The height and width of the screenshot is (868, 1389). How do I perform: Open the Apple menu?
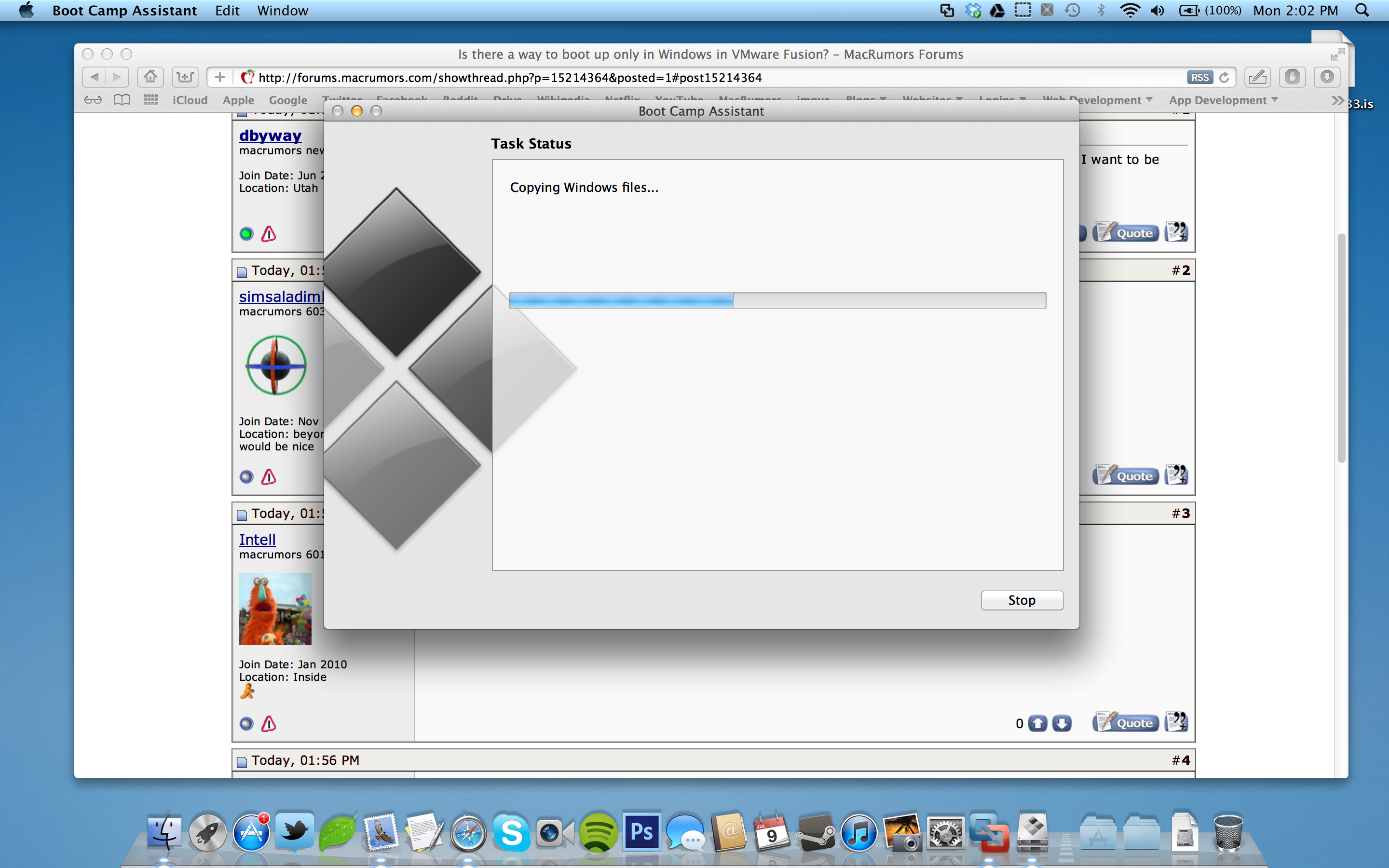27,10
